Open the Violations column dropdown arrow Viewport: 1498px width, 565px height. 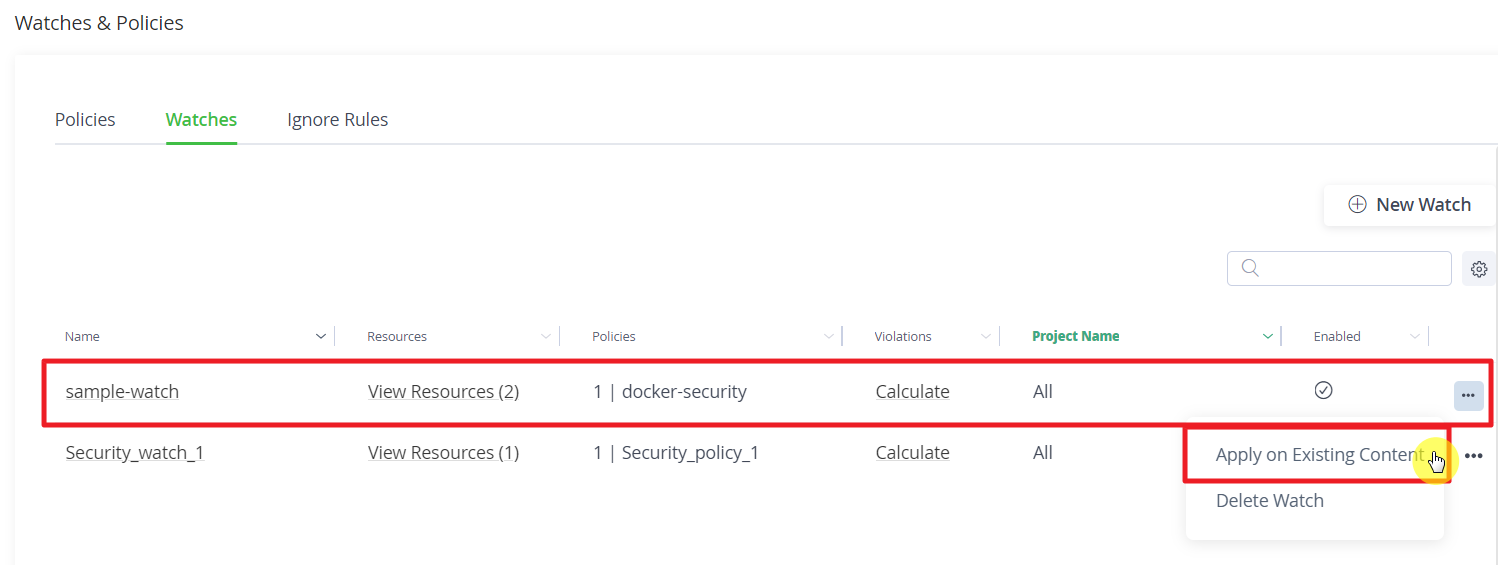pos(986,336)
